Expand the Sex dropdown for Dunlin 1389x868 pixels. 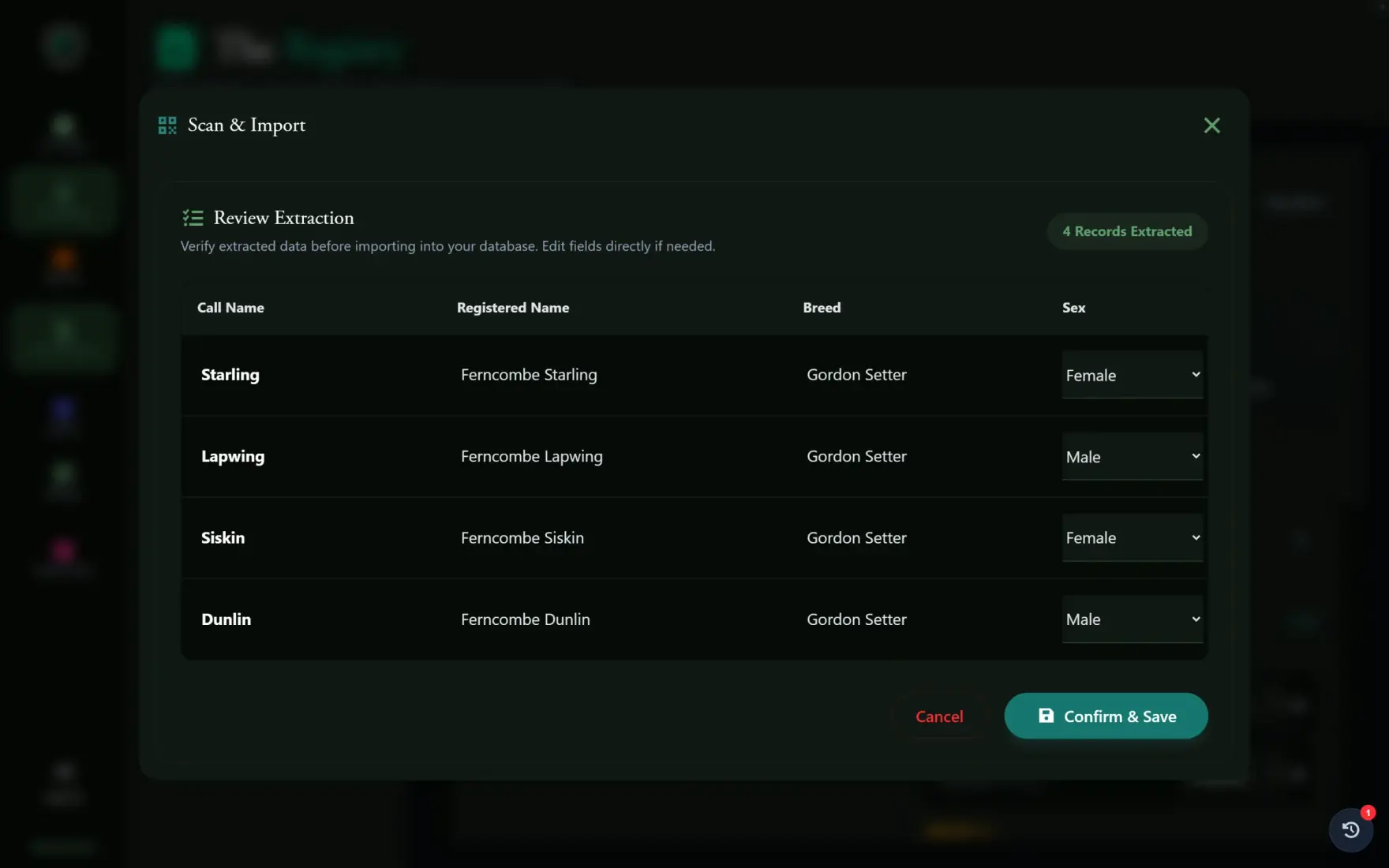pyautogui.click(x=1133, y=619)
